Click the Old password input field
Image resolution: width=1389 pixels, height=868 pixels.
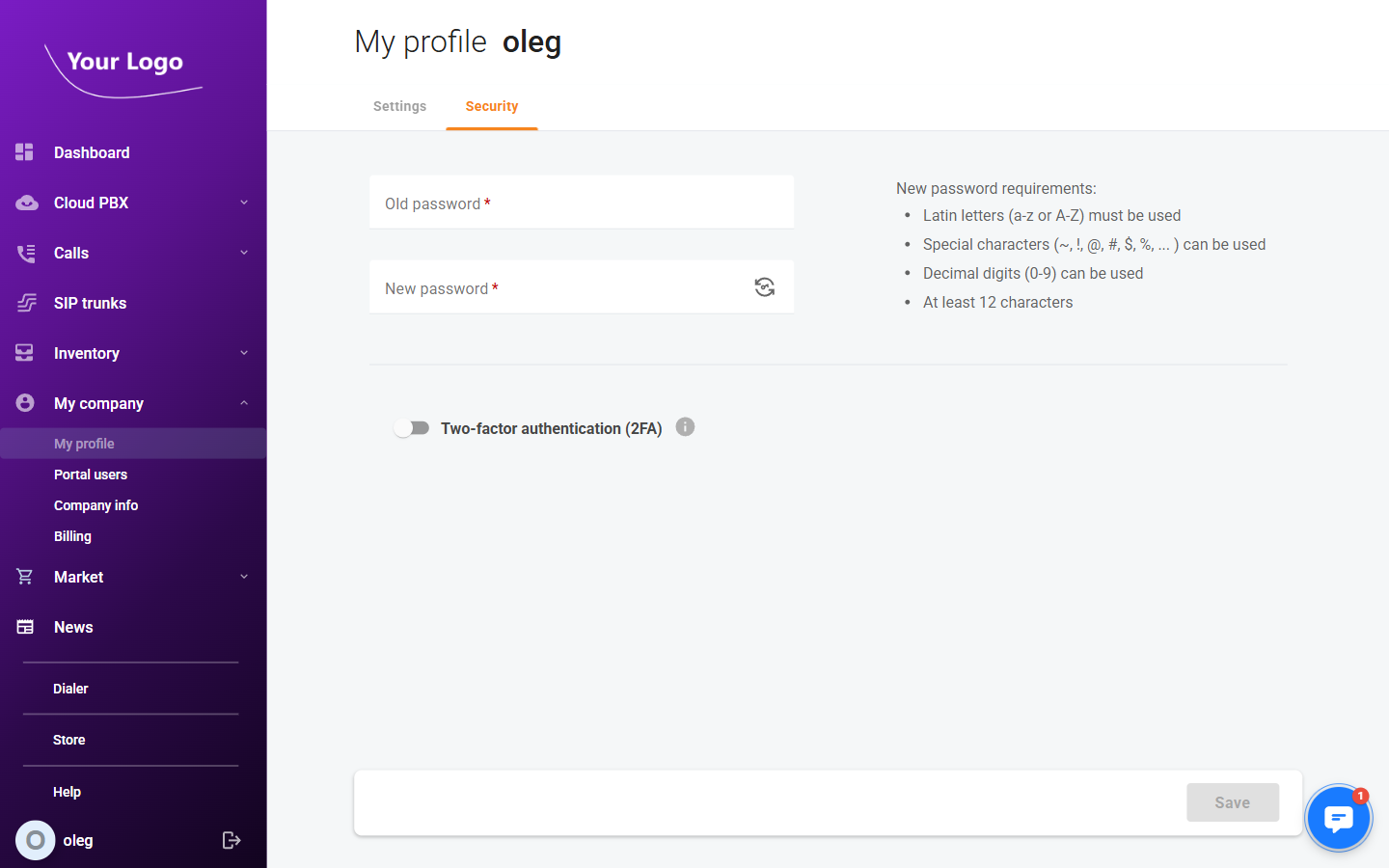coord(579,203)
